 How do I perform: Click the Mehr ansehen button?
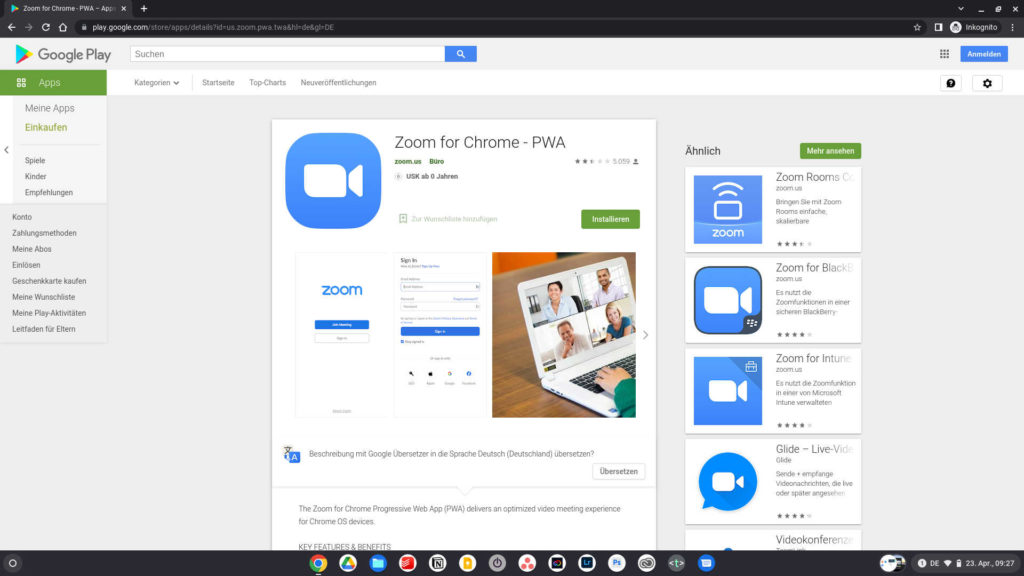[830, 151]
